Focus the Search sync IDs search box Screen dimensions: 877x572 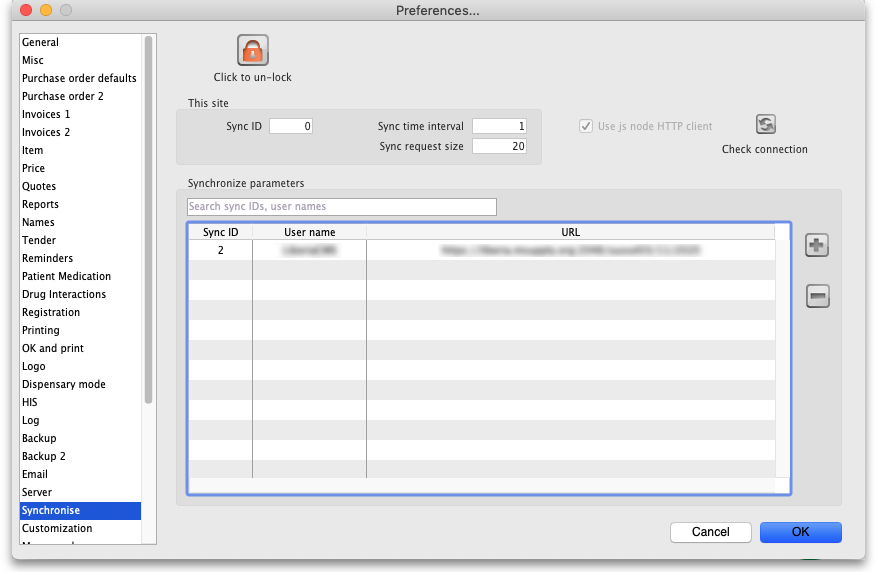341,207
